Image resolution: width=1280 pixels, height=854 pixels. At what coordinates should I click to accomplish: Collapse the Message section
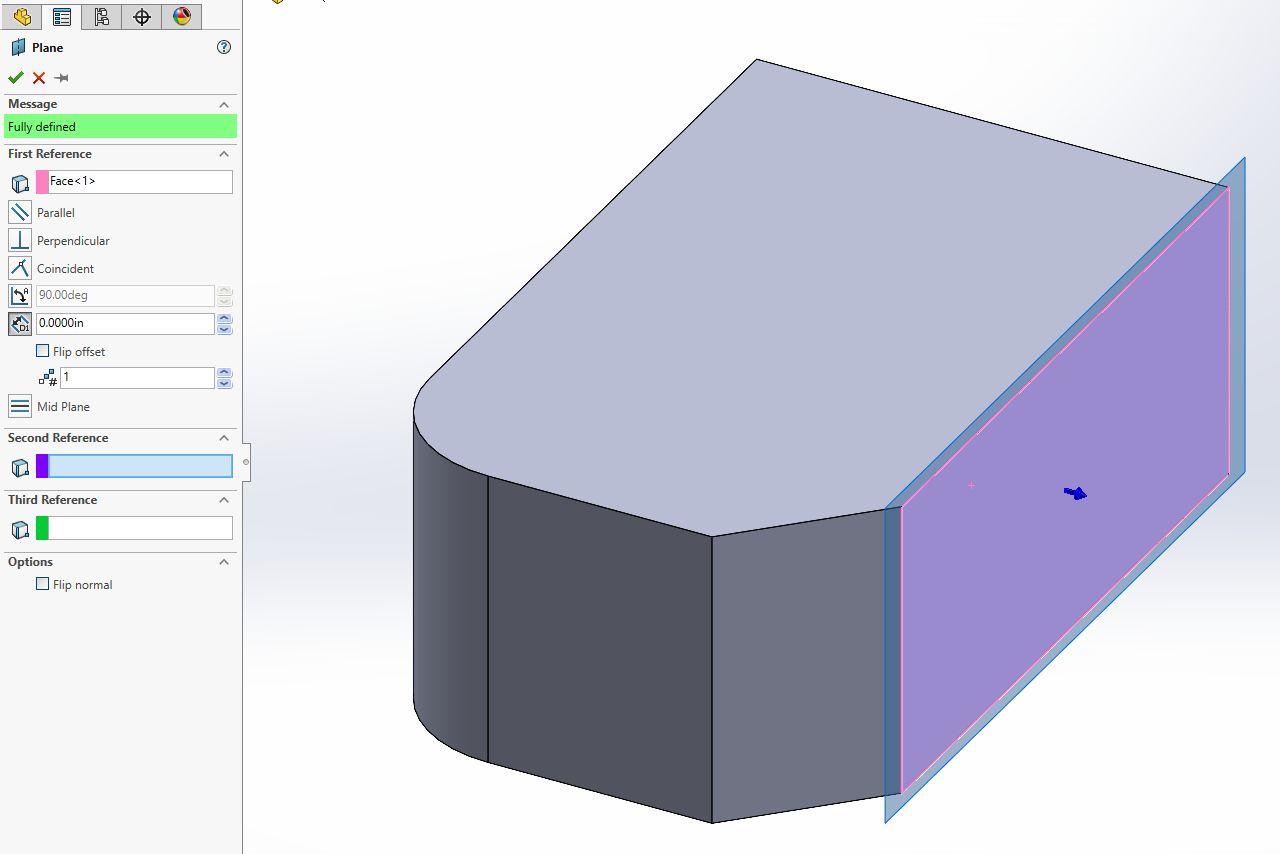(224, 104)
